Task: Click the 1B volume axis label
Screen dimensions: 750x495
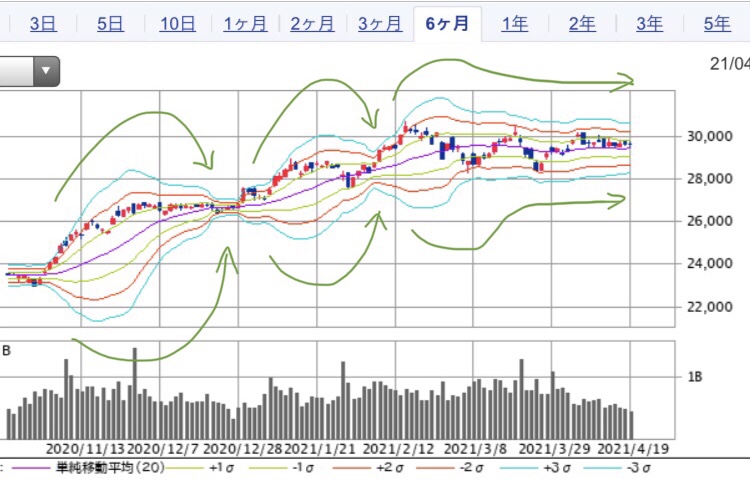Action: click(x=695, y=377)
